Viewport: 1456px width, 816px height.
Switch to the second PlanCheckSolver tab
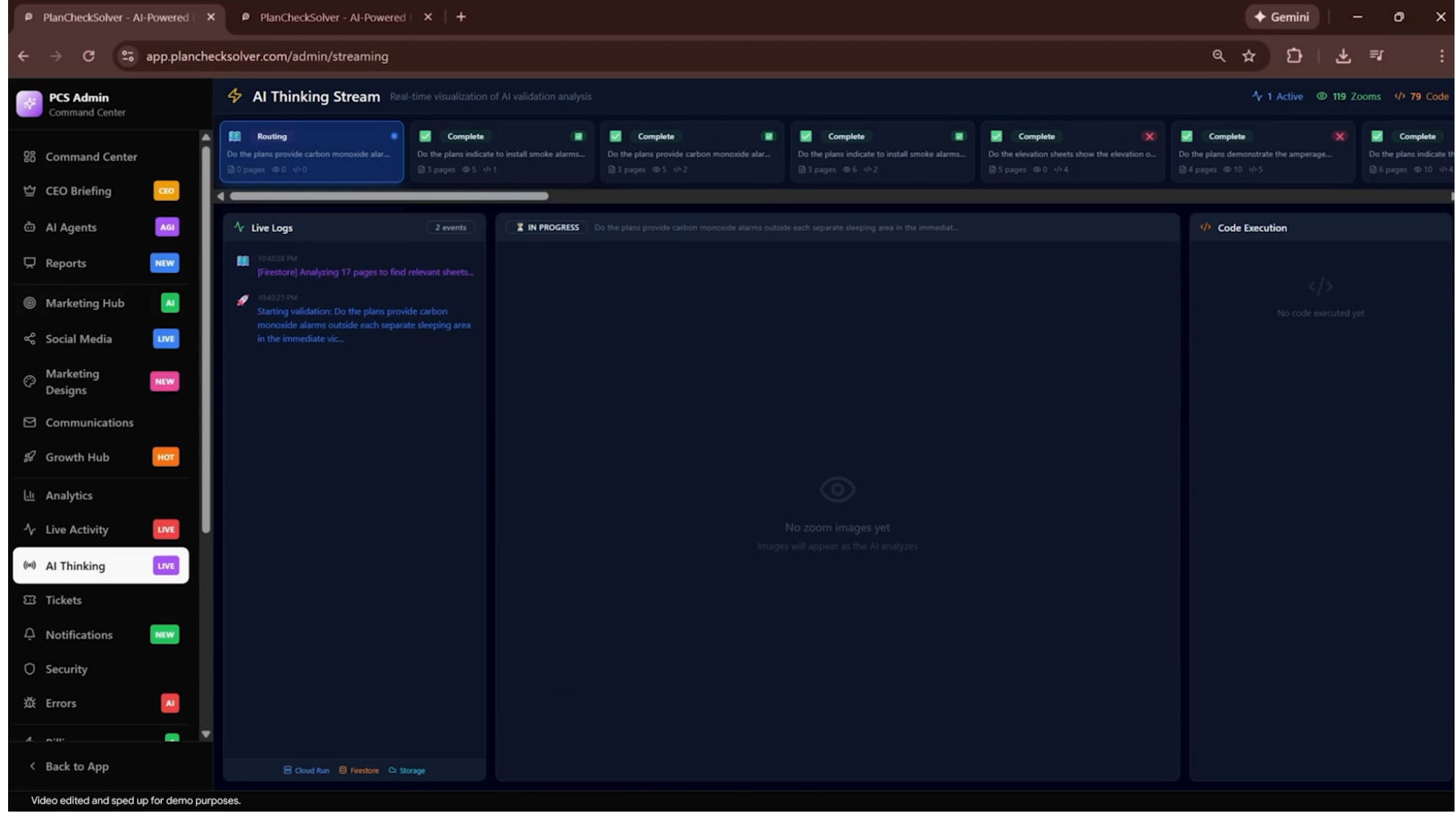(x=331, y=17)
